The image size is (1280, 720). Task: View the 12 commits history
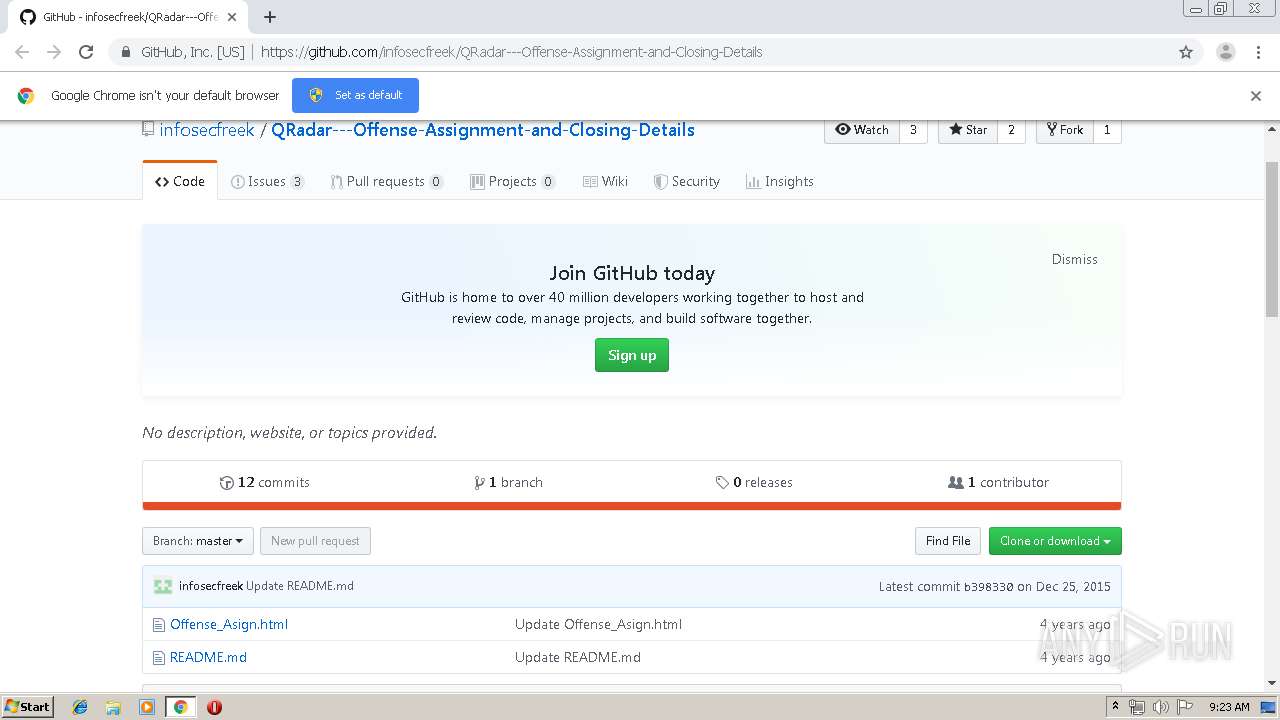[265, 482]
